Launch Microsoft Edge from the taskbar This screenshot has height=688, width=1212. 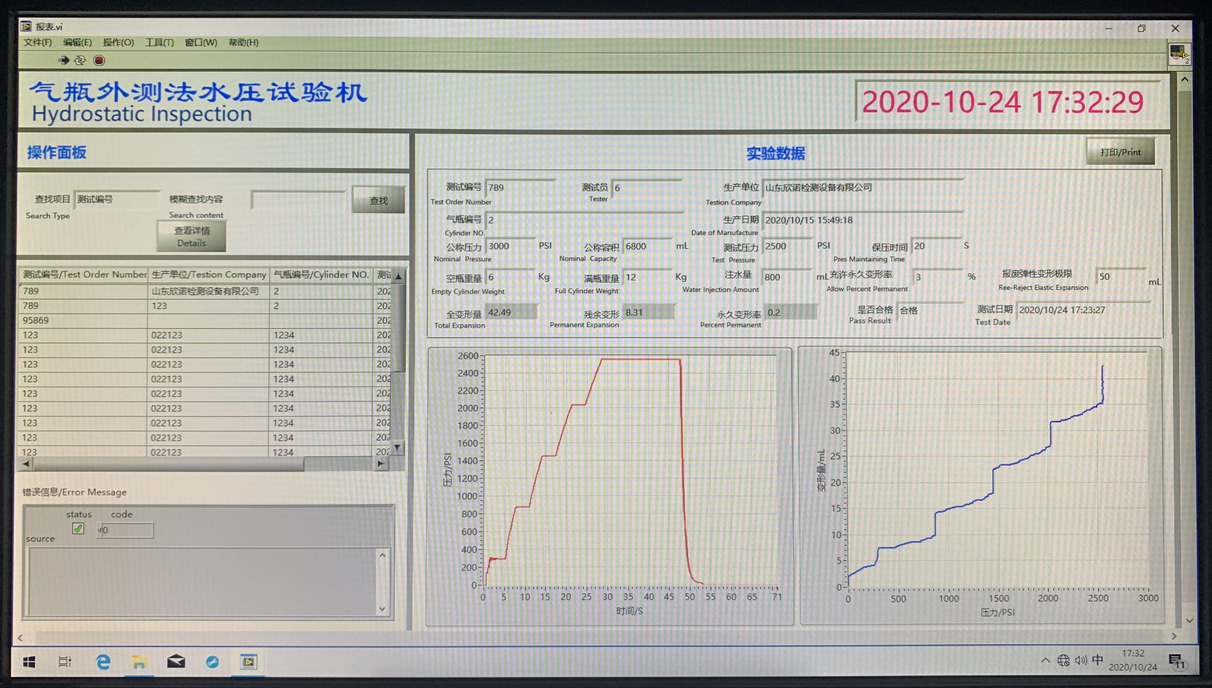tap(102, 662)
